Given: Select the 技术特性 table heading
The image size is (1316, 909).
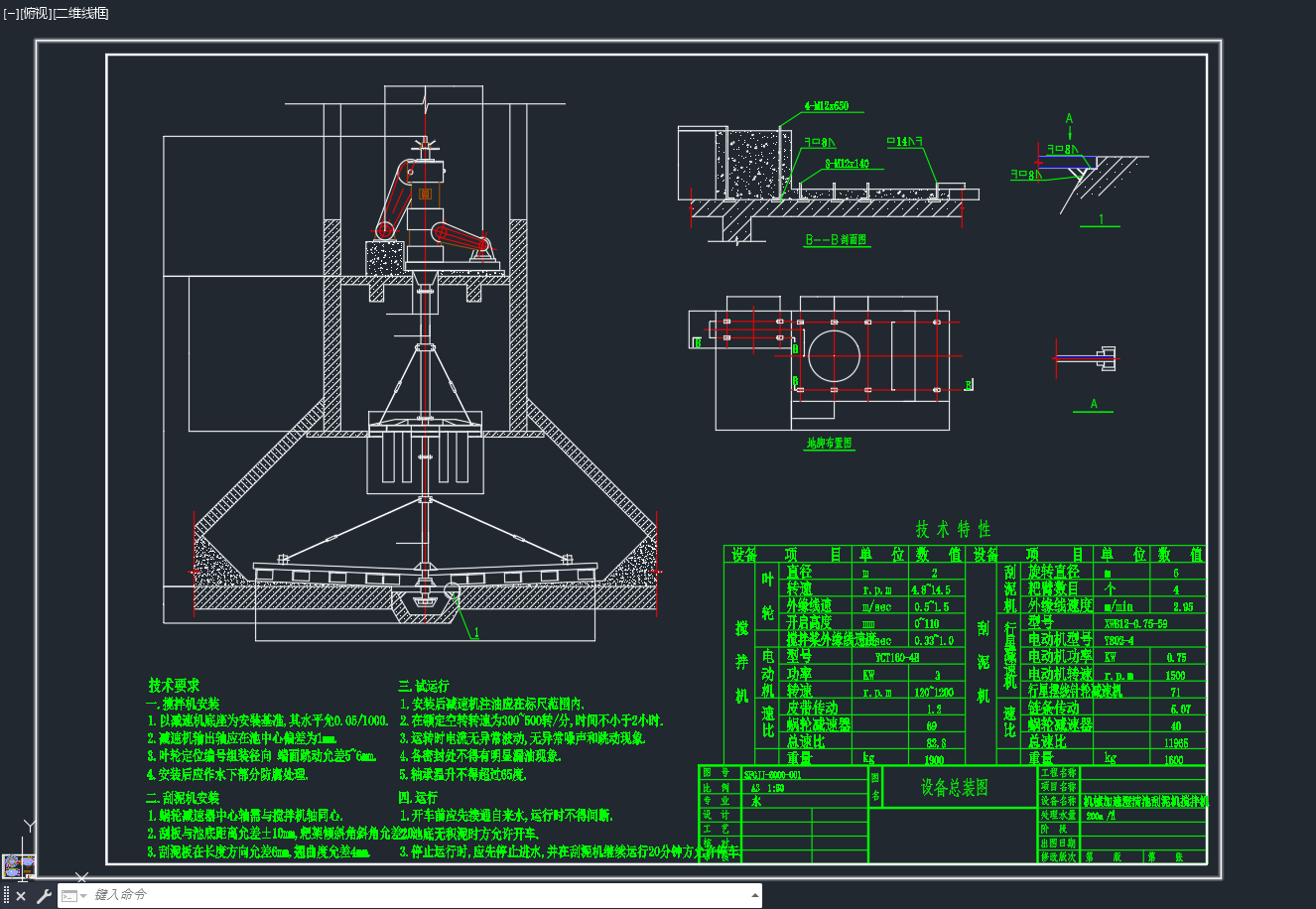Looking at the screenshot, I should point(953,529).
